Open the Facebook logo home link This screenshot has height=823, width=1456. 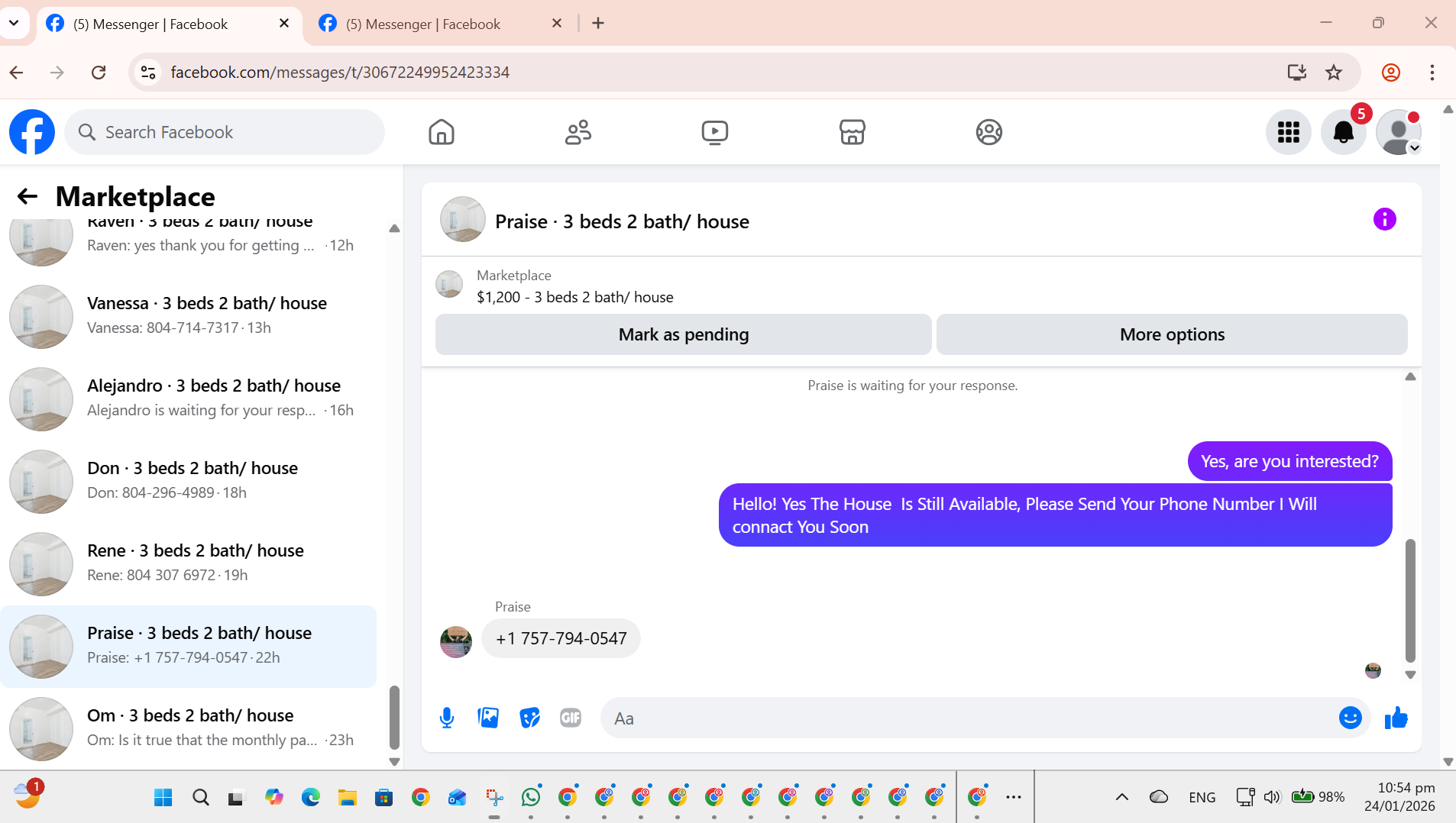[32, 132]
